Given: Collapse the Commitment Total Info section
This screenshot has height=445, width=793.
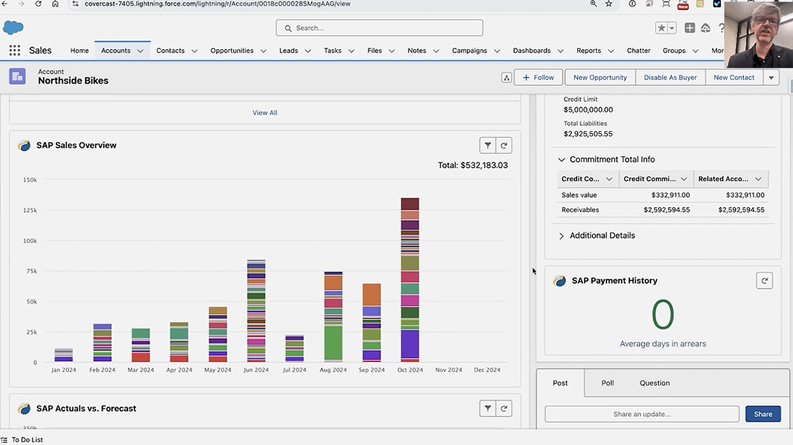Looking at the screenshot, I should [x=561, y=159].
